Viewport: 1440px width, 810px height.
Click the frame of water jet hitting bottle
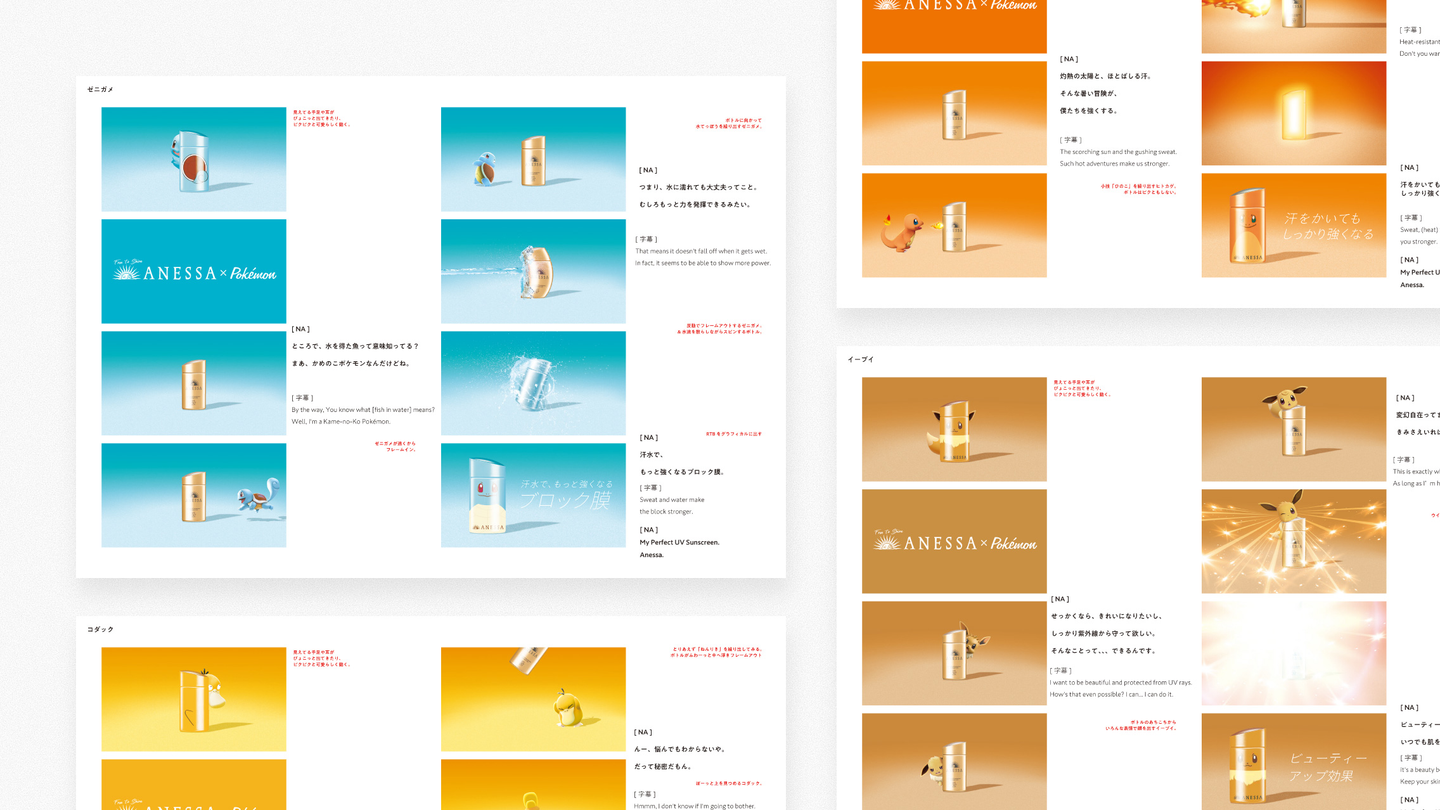point(533,271)
